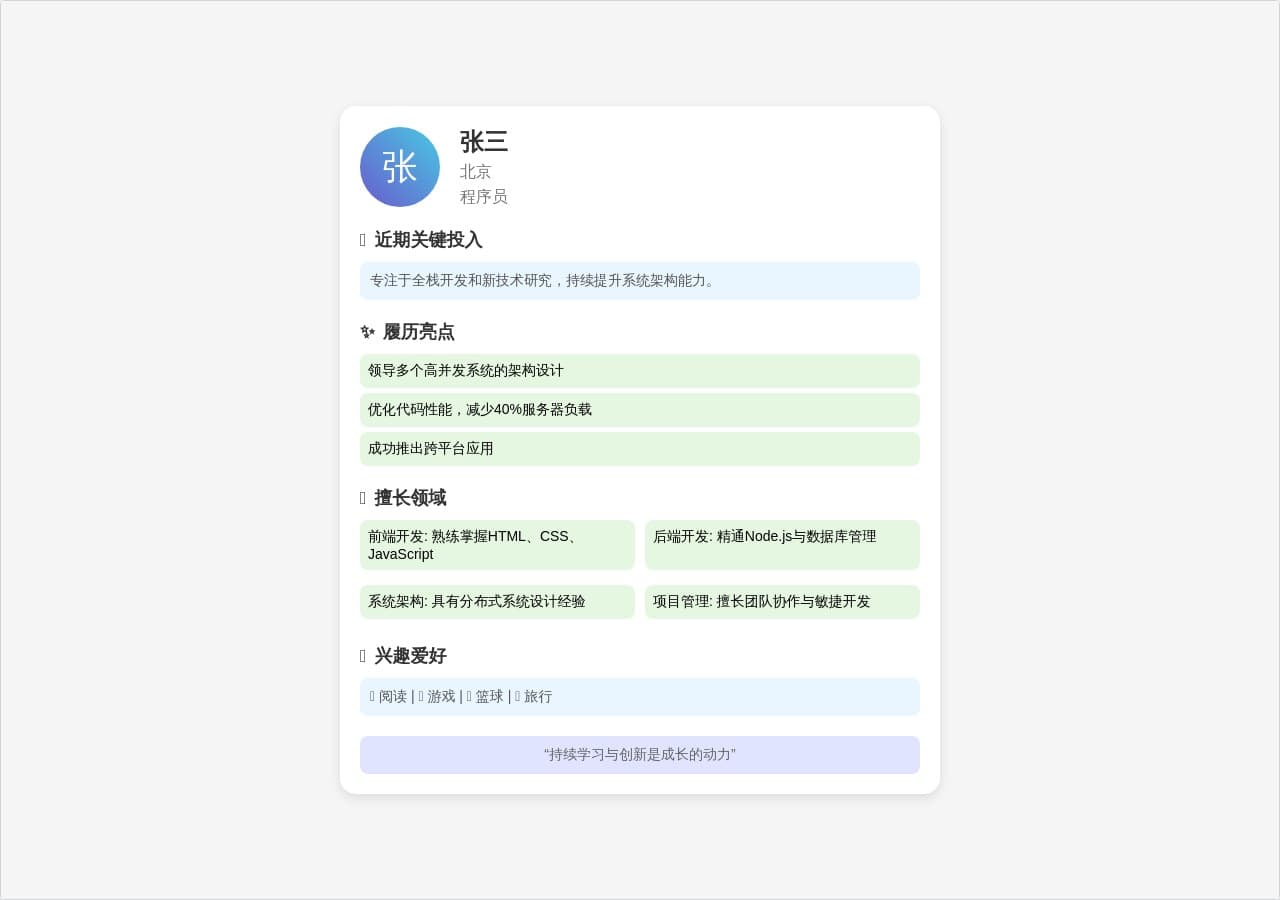Click the round 张 avatar
Screen dimensions: 1280x900
pyautogui.click(x=400, y=167)
